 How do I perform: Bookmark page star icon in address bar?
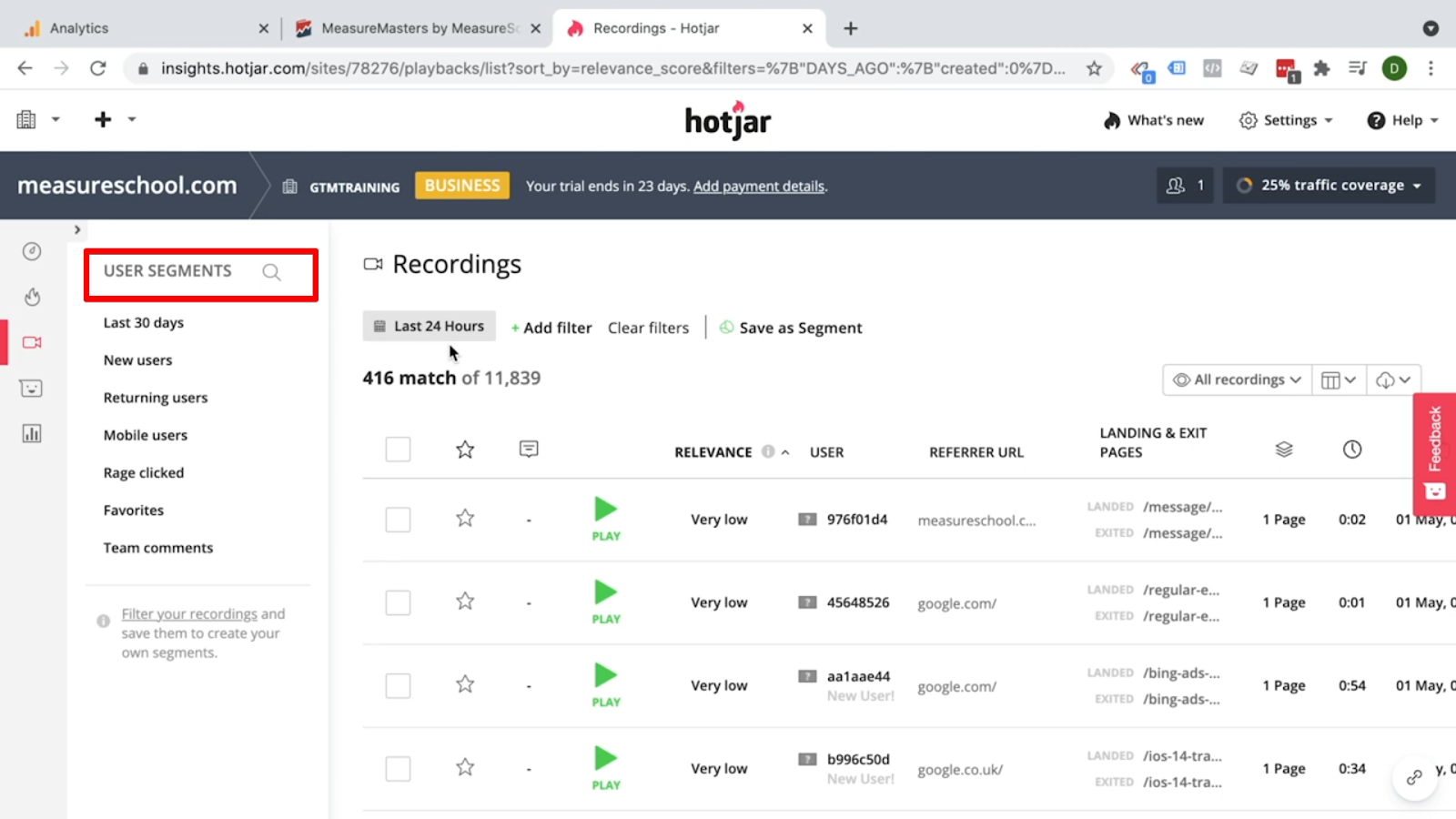coord(1094,68)
